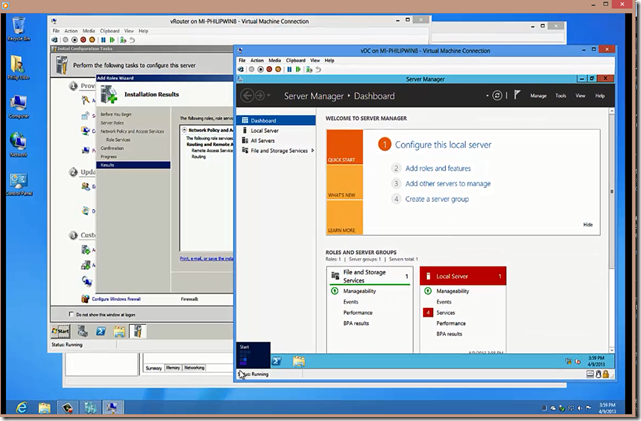
Task: Click Revert icon in vRouter toolbar
Action: 132,40
